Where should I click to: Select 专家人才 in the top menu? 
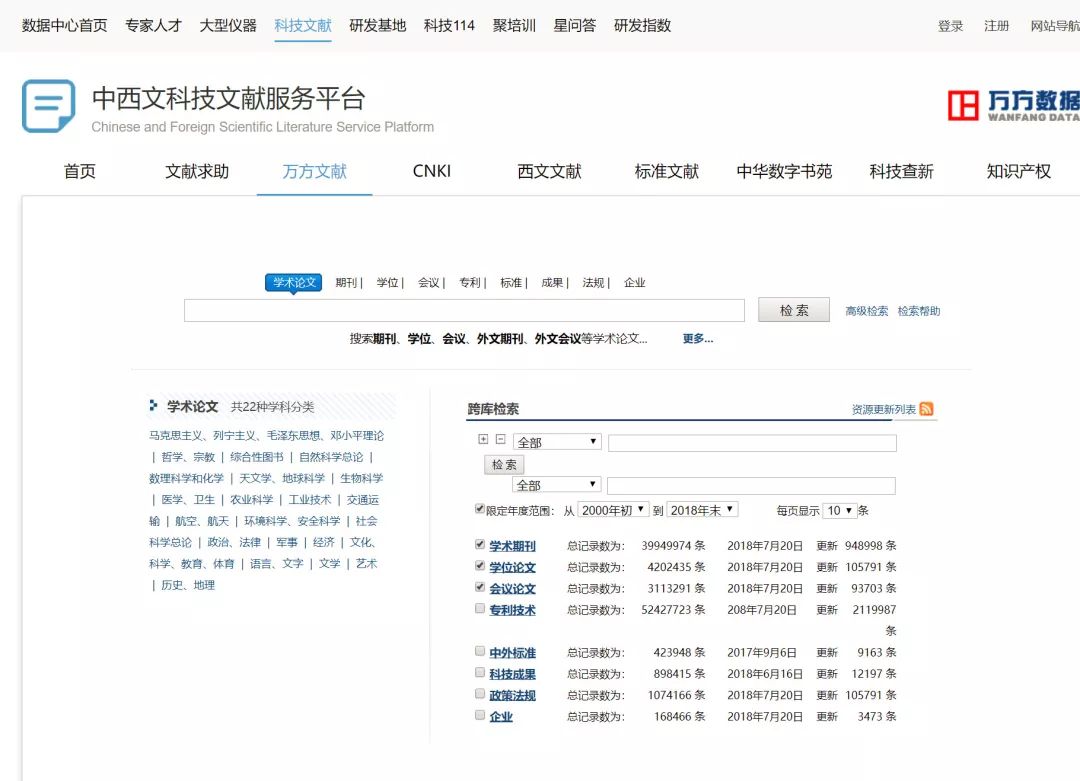click(153, 25)
